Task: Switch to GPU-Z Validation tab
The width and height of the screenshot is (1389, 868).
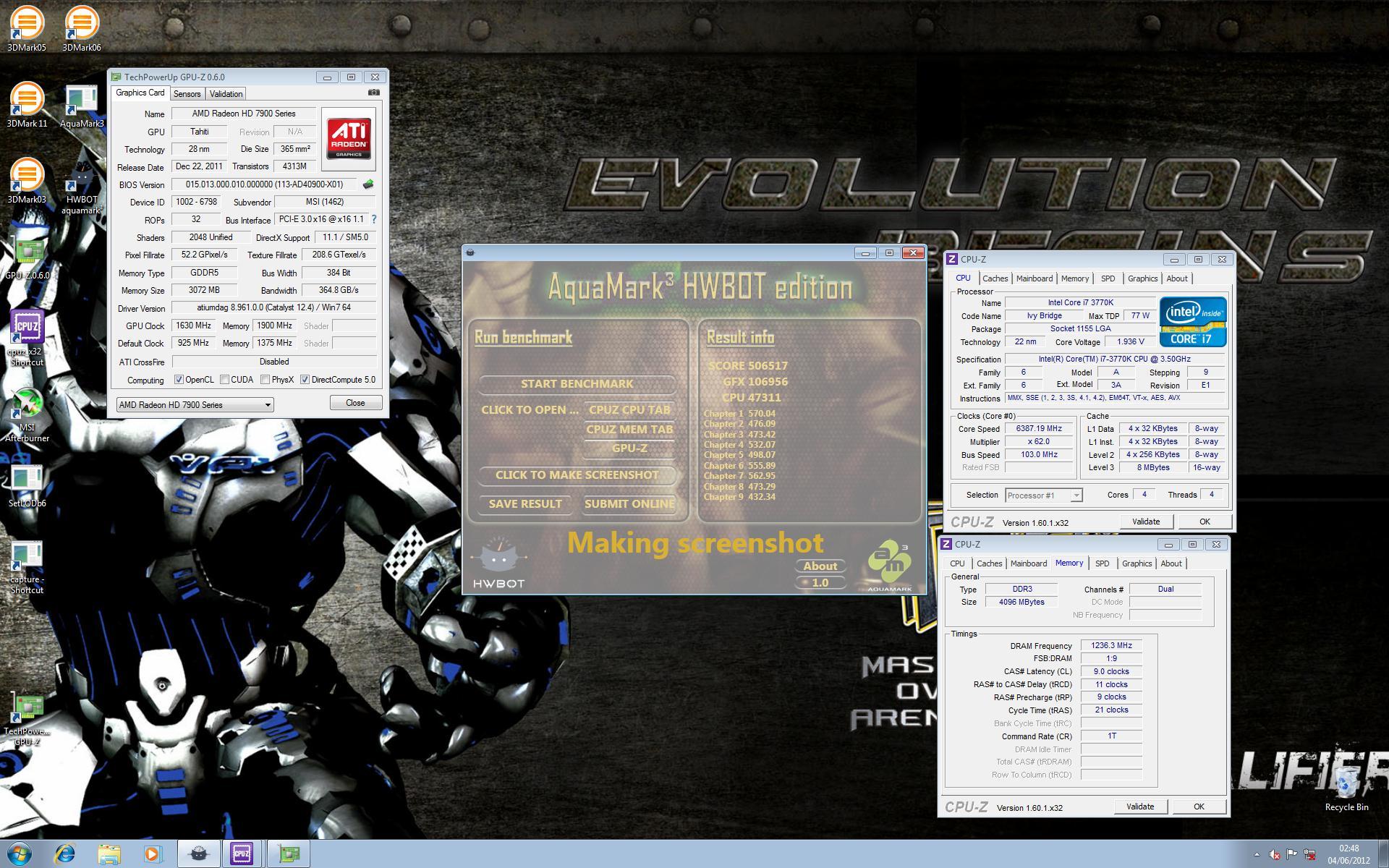Action: tap(226, 94)
